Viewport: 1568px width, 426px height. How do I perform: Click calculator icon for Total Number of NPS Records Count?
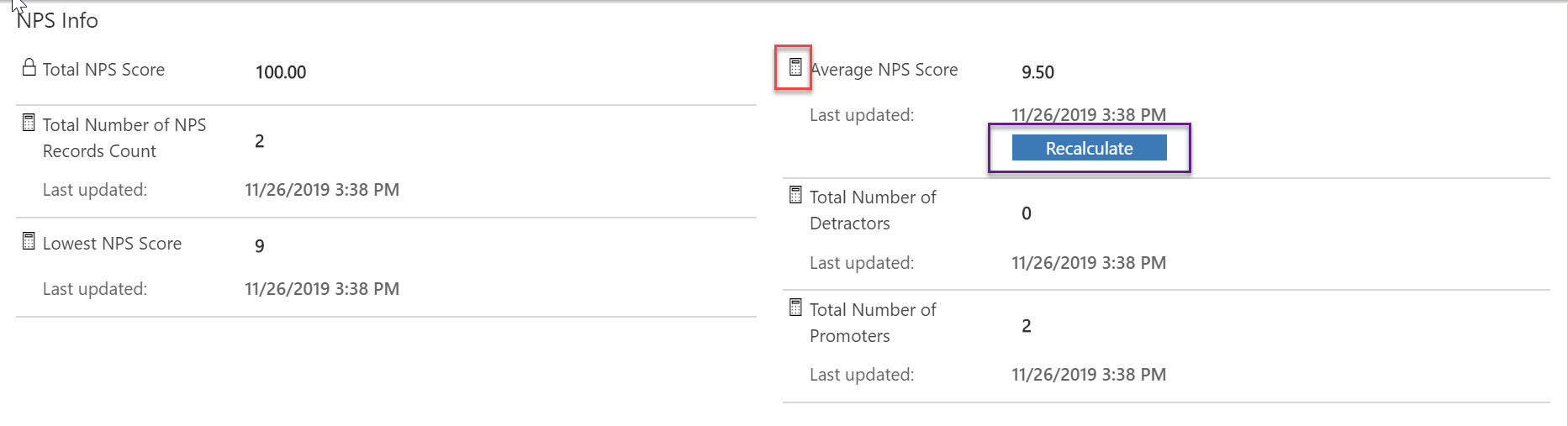29,123
